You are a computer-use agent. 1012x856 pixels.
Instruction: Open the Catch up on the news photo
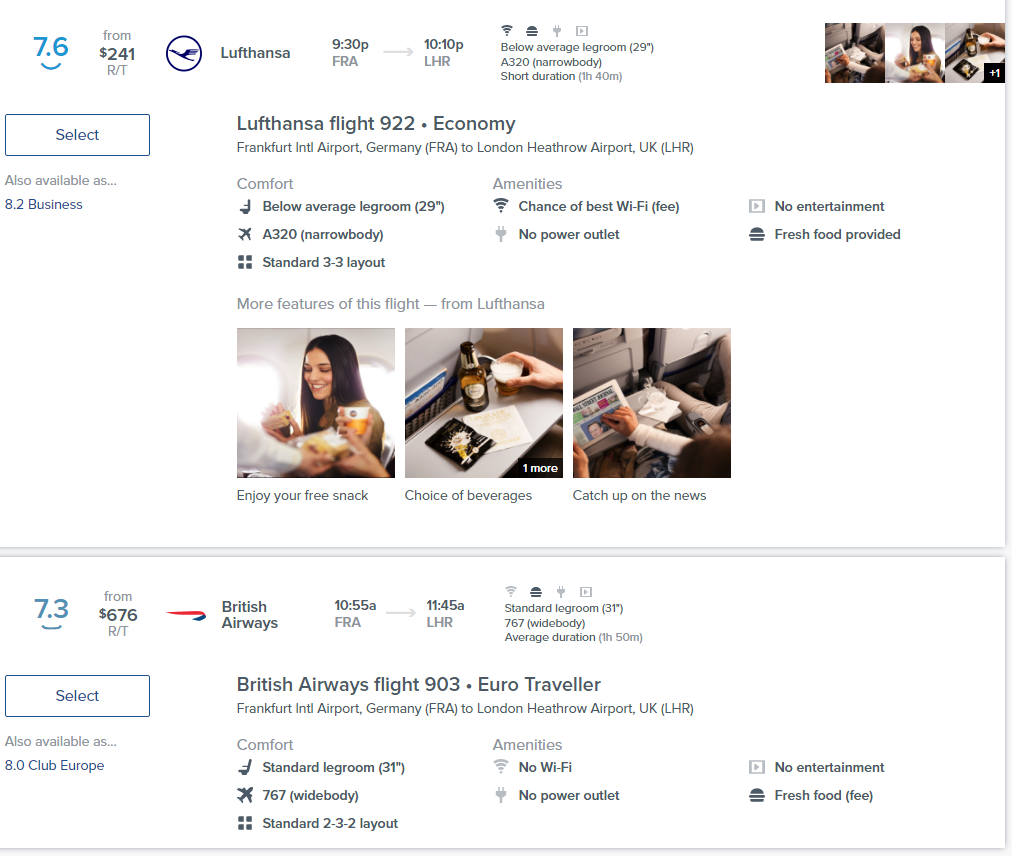click(652, 403)
